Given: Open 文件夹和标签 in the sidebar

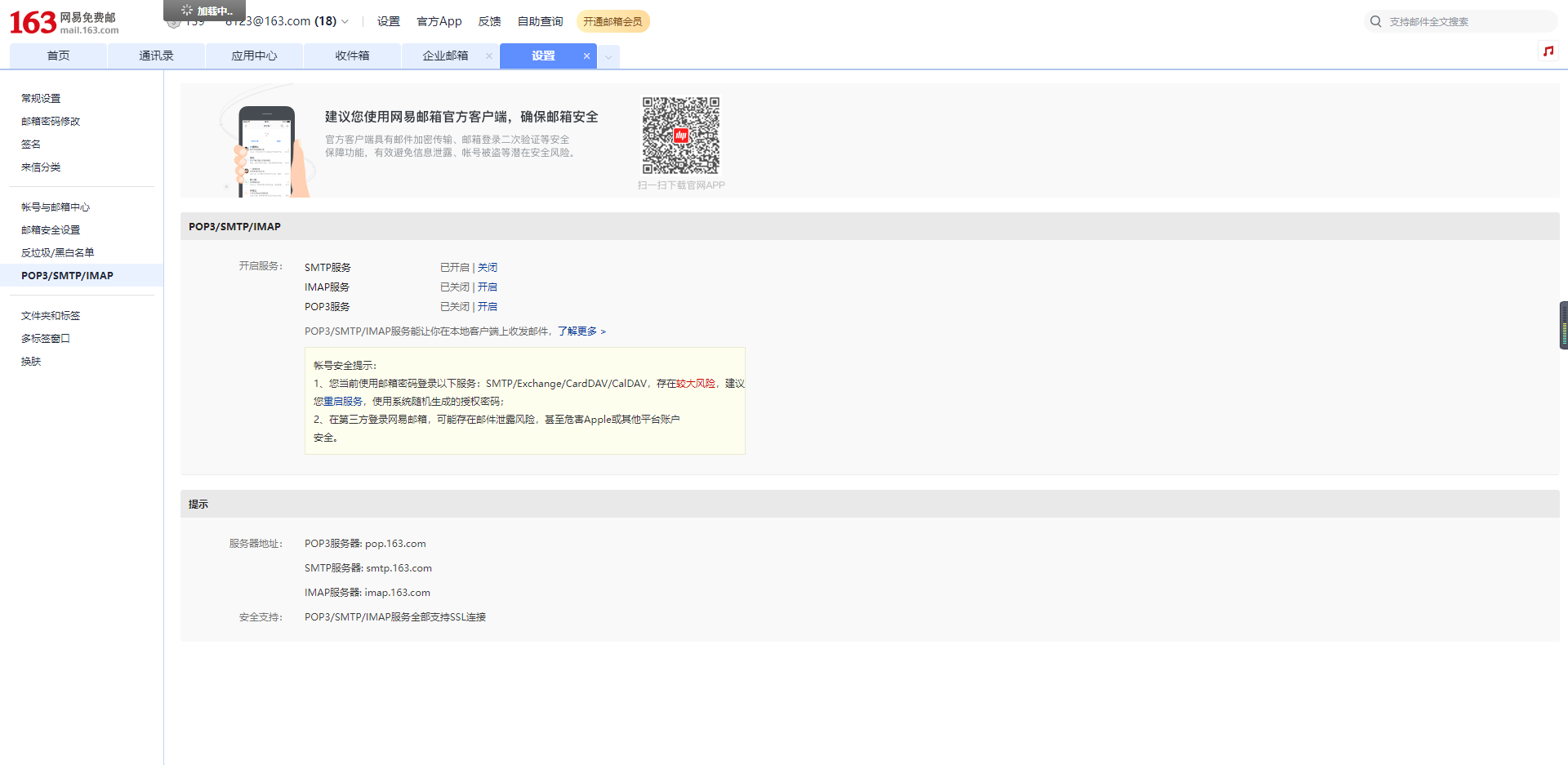Looking at the screenshot, I should (x=51, y=315).
